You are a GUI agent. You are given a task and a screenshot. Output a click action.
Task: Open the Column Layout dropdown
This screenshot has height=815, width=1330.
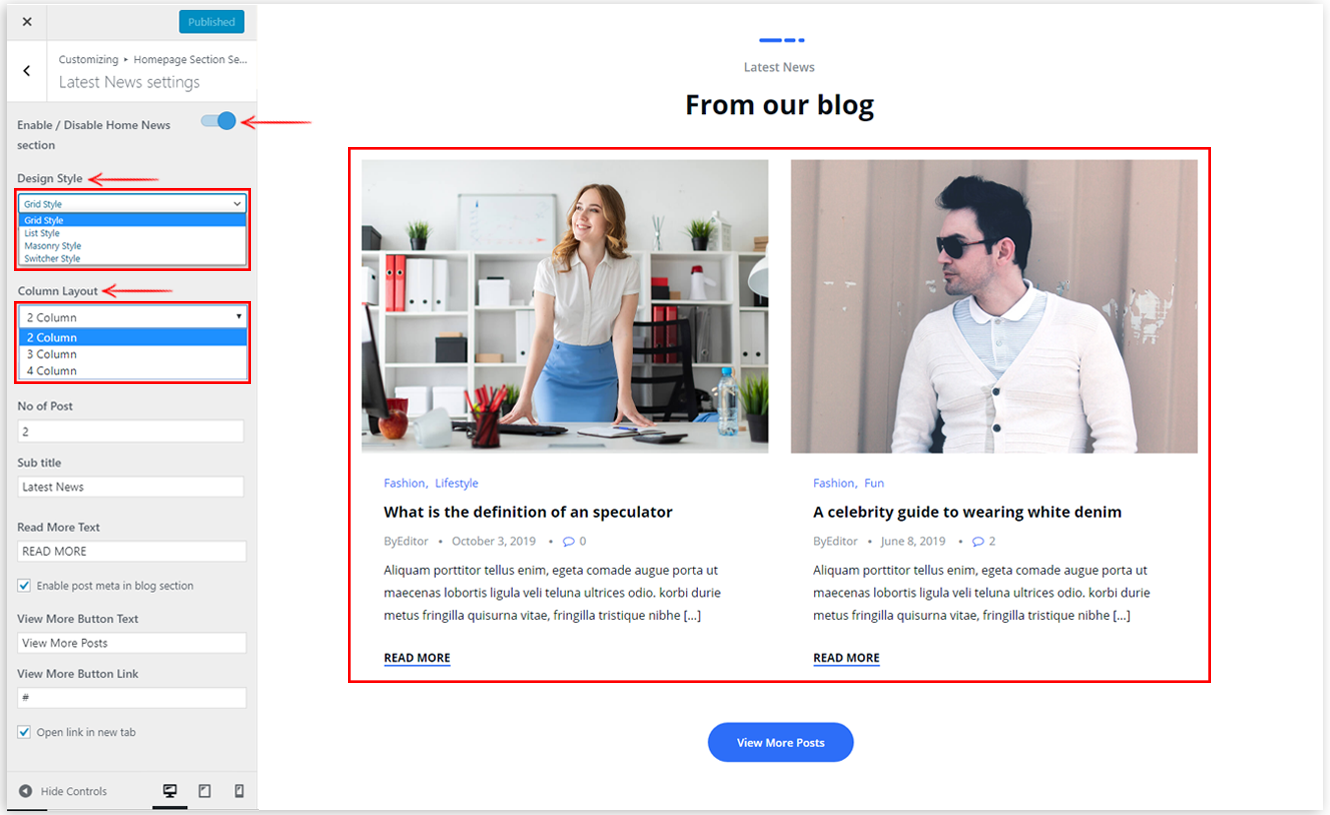click(132, 317)
